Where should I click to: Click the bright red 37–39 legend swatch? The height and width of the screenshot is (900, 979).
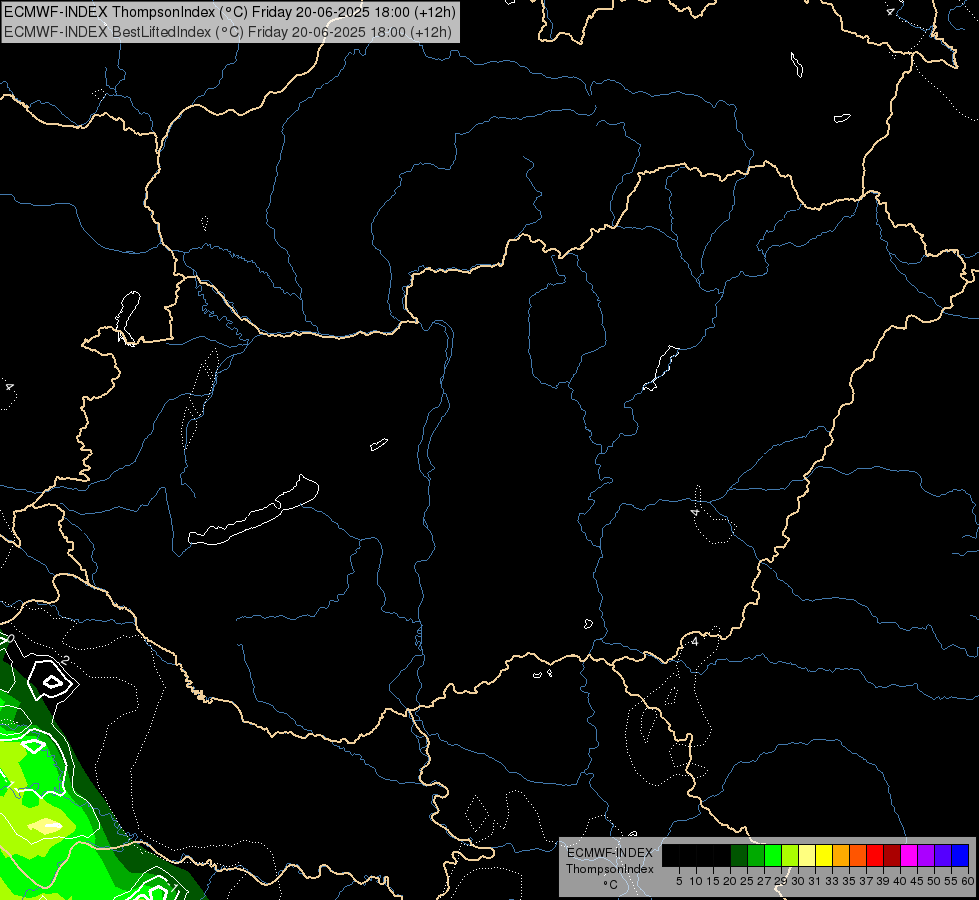pos(875,856)
